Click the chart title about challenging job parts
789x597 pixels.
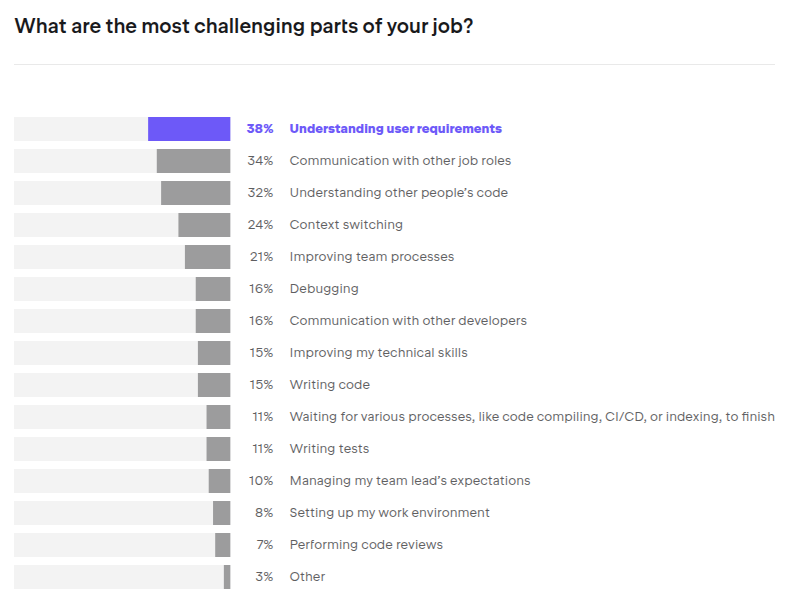(x=244, y=26)
